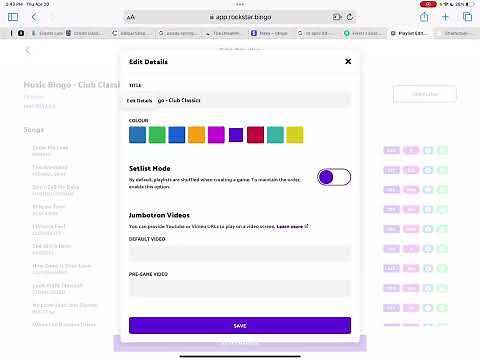Open the AA reader and text-size menu

tap(131, 17)
